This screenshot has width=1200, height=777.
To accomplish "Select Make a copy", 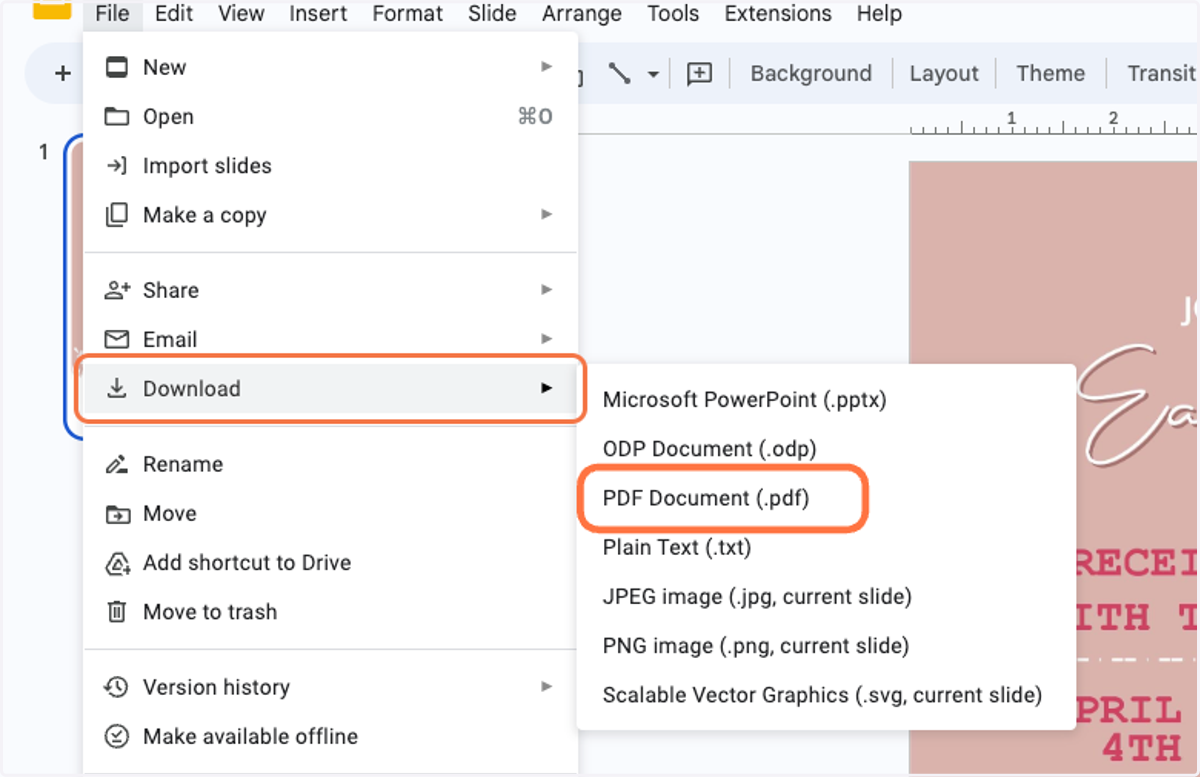I will point(330,215).
